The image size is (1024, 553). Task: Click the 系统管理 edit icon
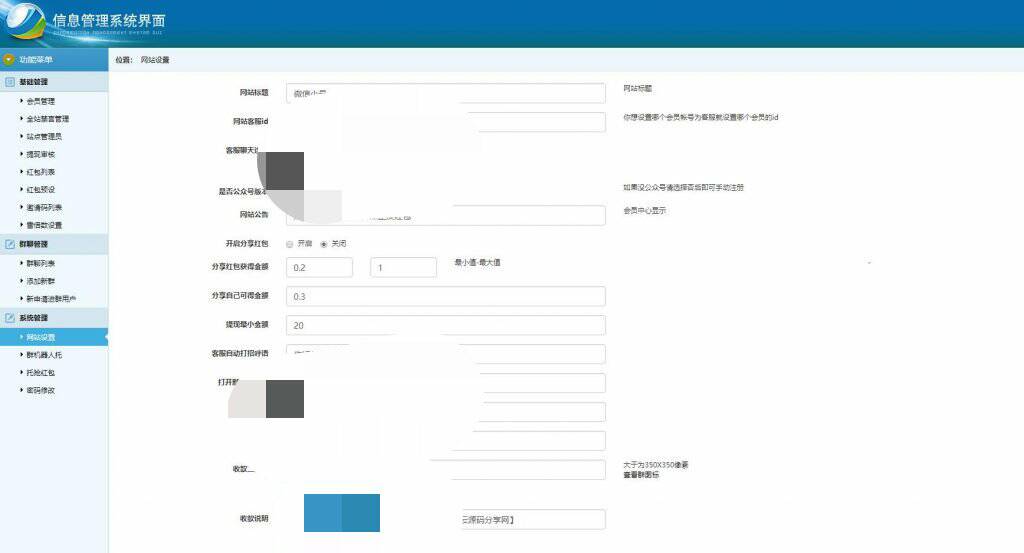10,318
